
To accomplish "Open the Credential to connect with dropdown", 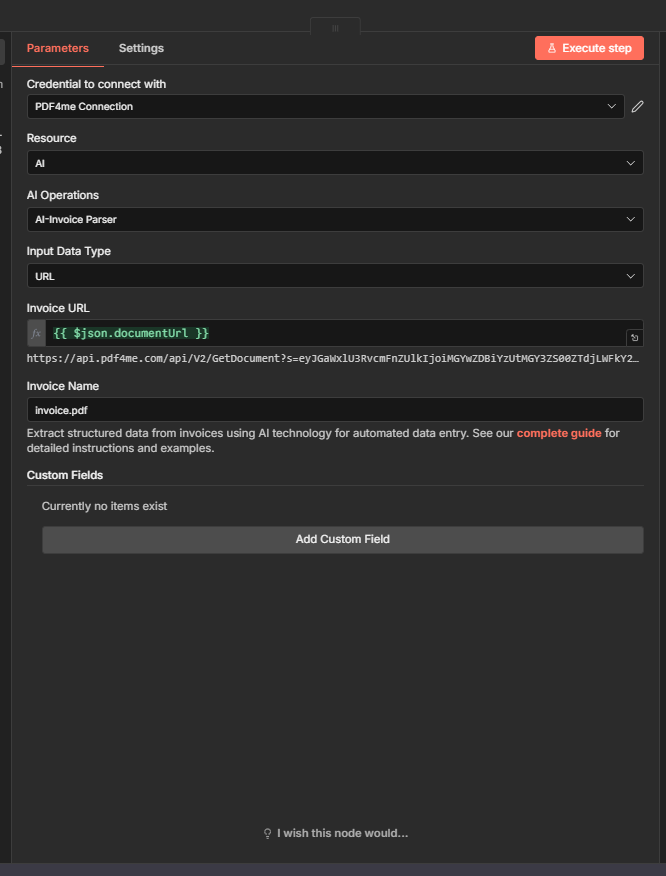I will coord(325,106).
